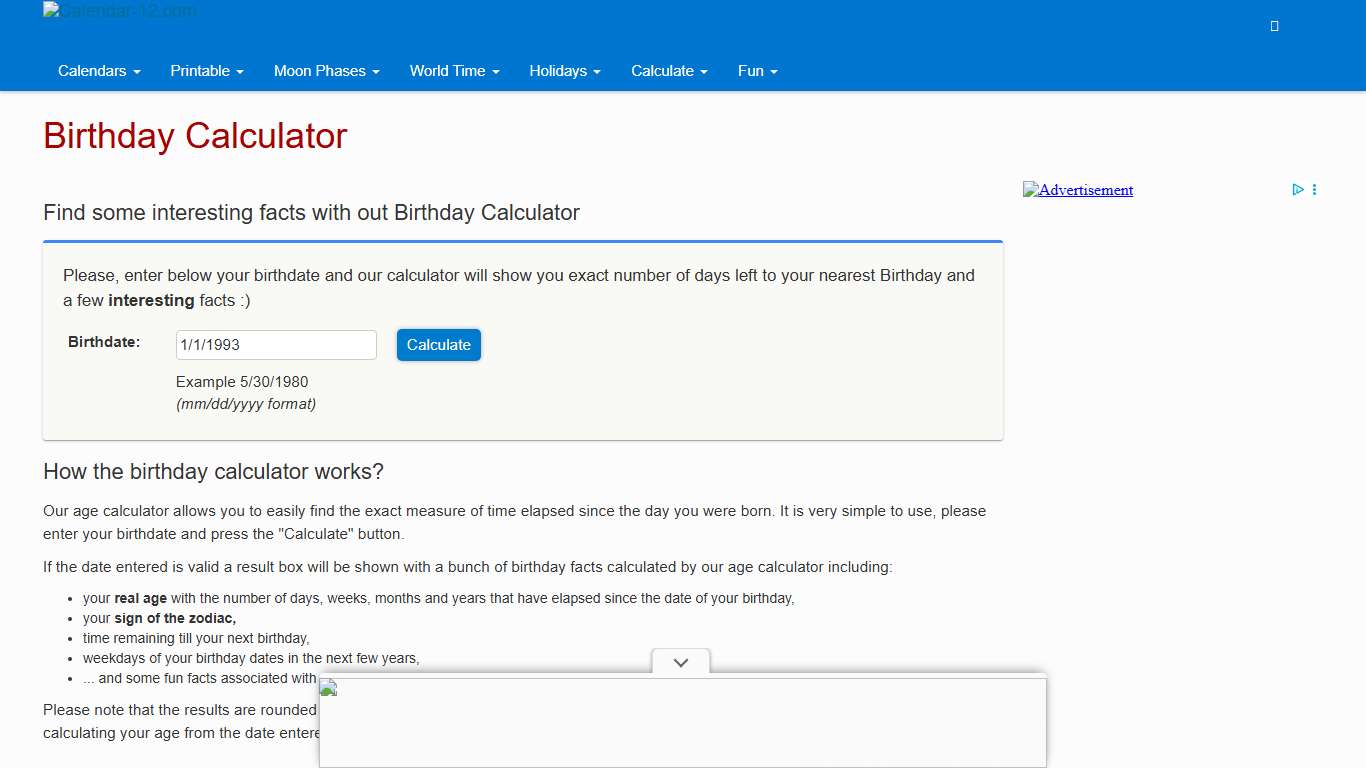
Task: Click the image placeholder icon in bottom popup
Action: [327, 687]
